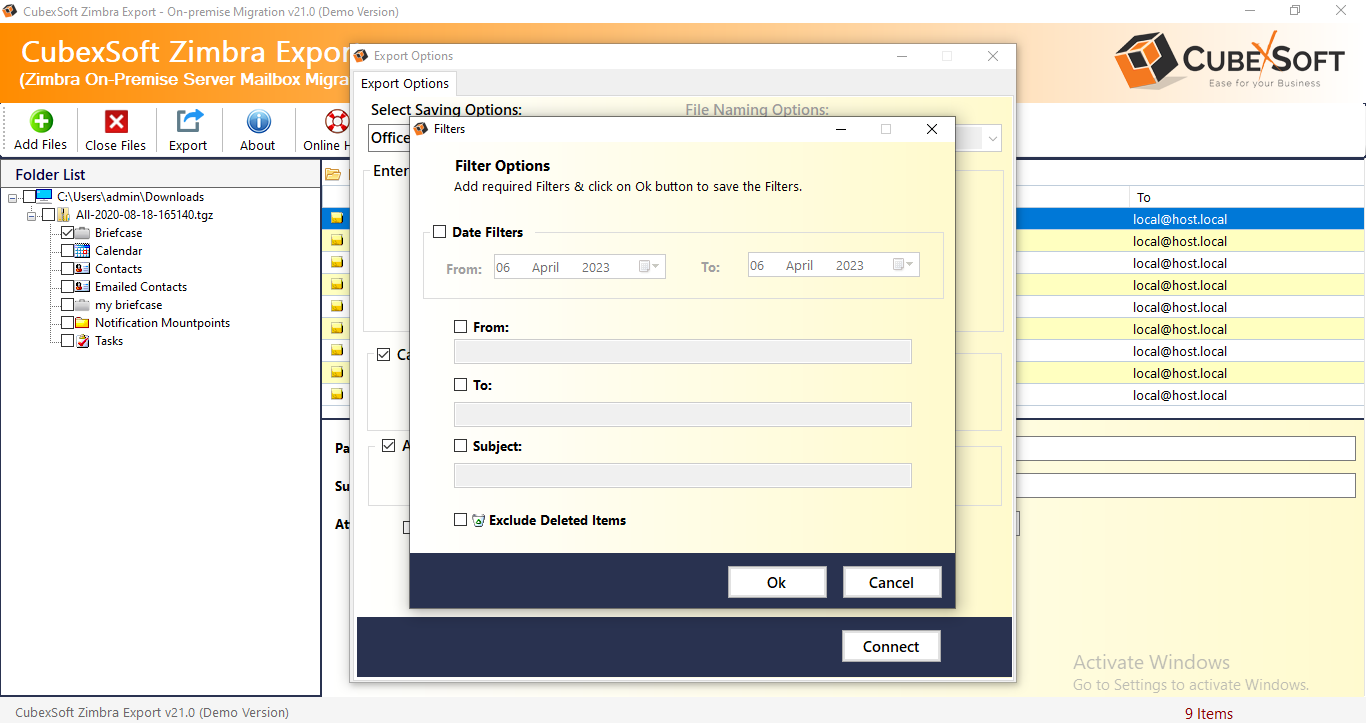Click the All-2020-08-18-165140.tgz archive icon
The height and width of the screenshot is (723, 1366).
click(63, 215)
